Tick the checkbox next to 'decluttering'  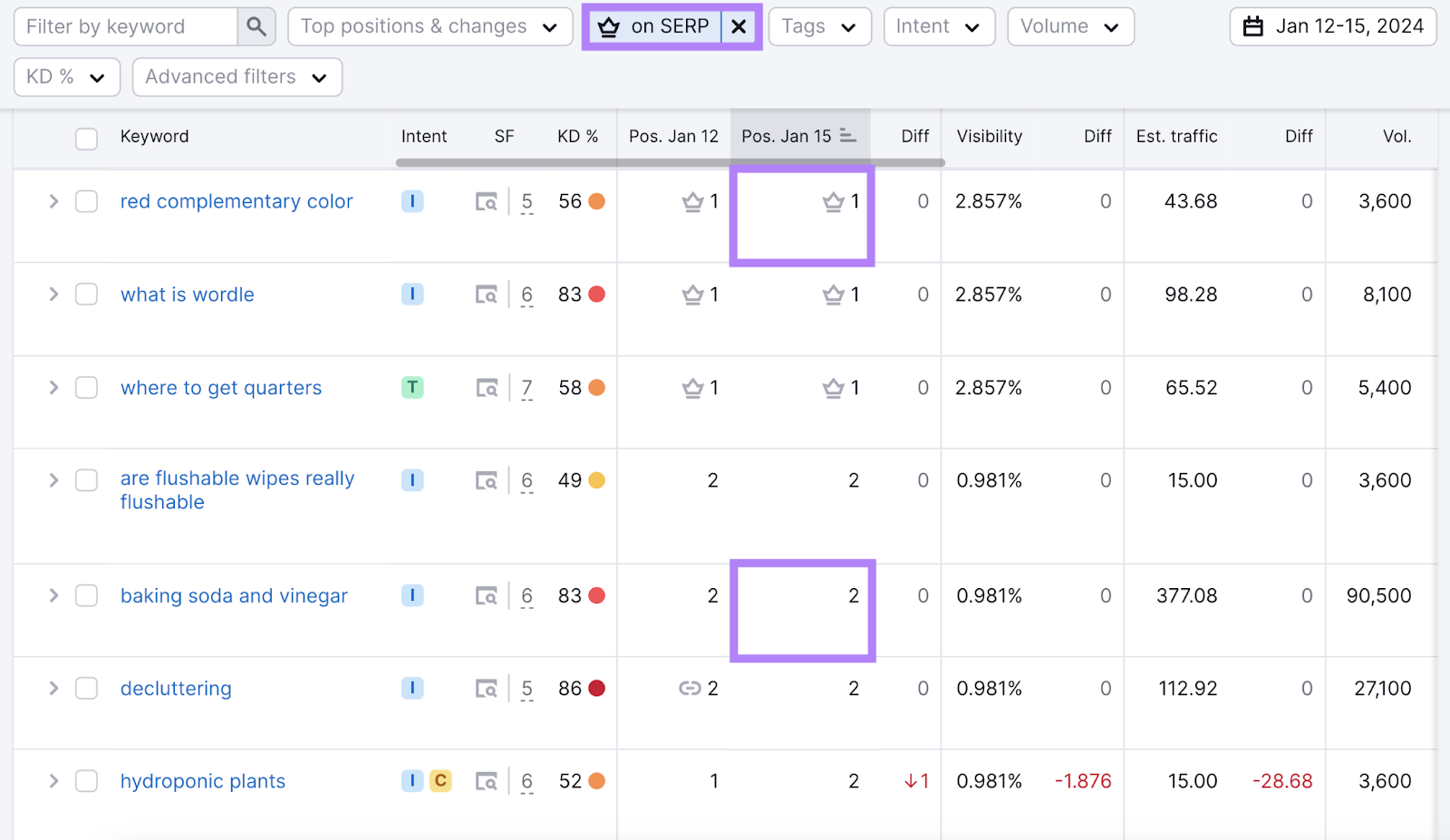point(86,689)
